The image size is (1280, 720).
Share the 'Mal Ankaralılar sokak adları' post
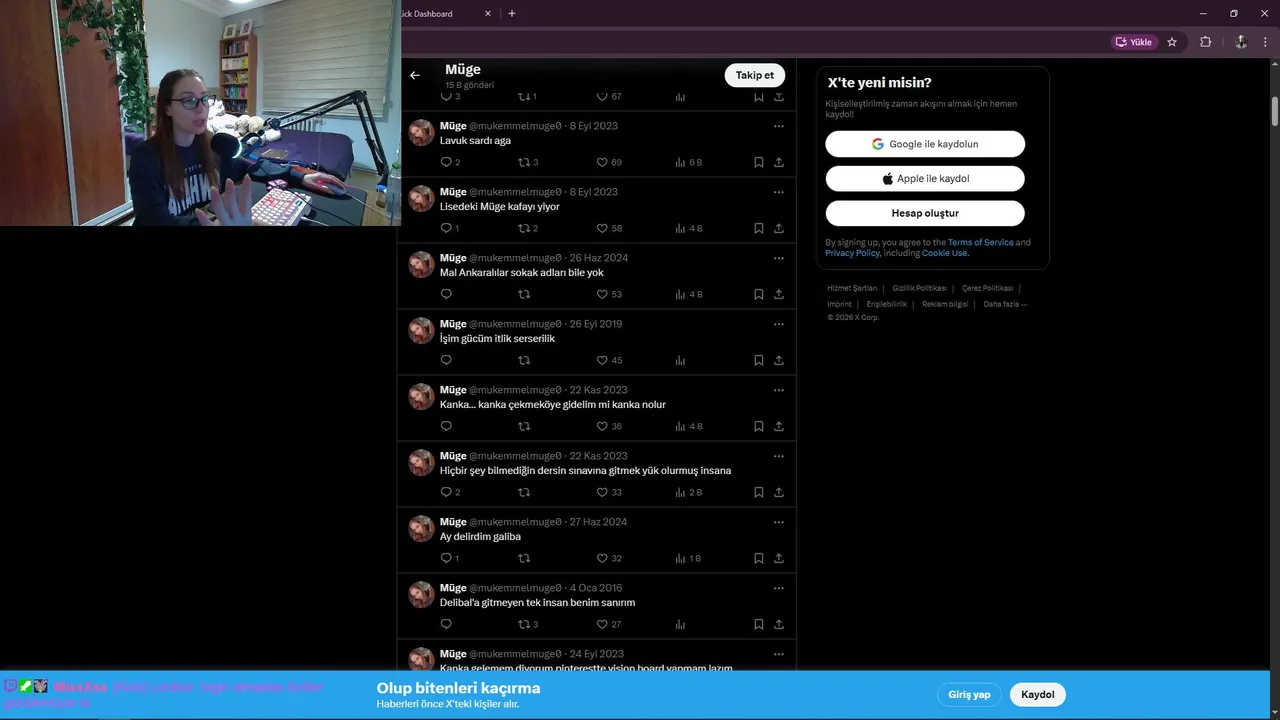(x=779, y=294)
